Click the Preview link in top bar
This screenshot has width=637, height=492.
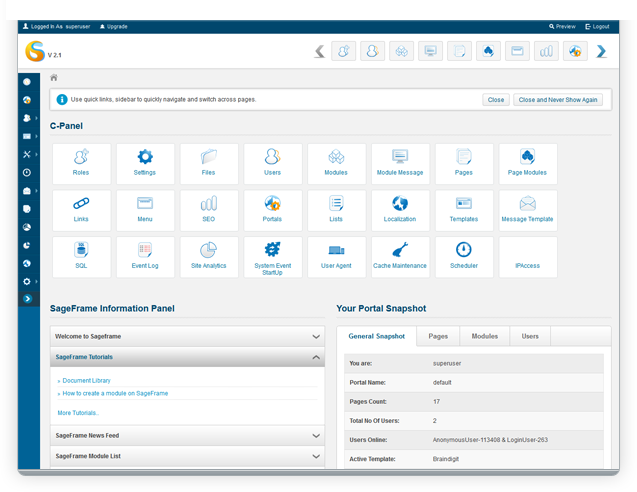562,26
